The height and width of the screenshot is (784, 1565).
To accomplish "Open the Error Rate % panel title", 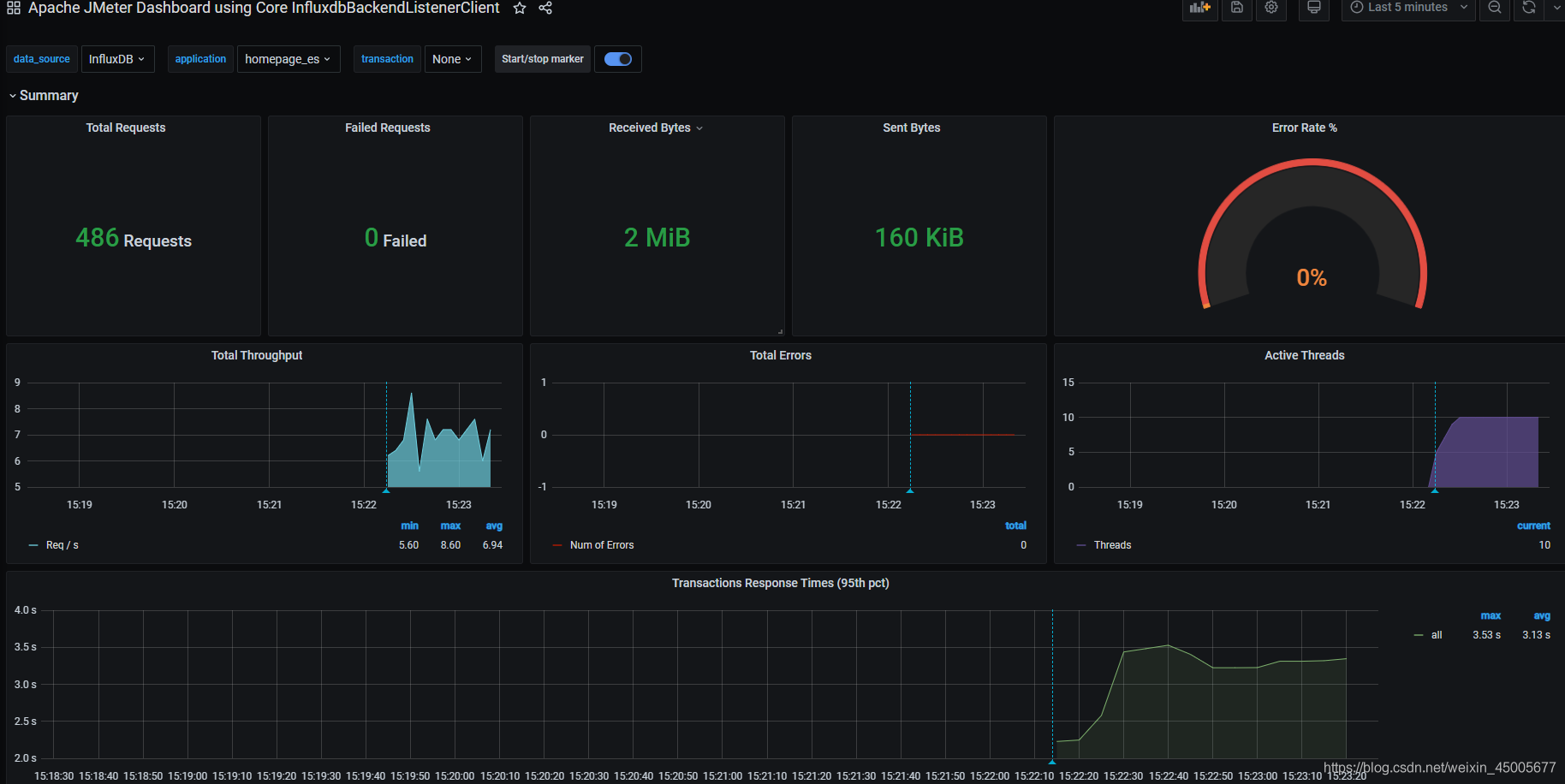I will tap(1305, 128).
